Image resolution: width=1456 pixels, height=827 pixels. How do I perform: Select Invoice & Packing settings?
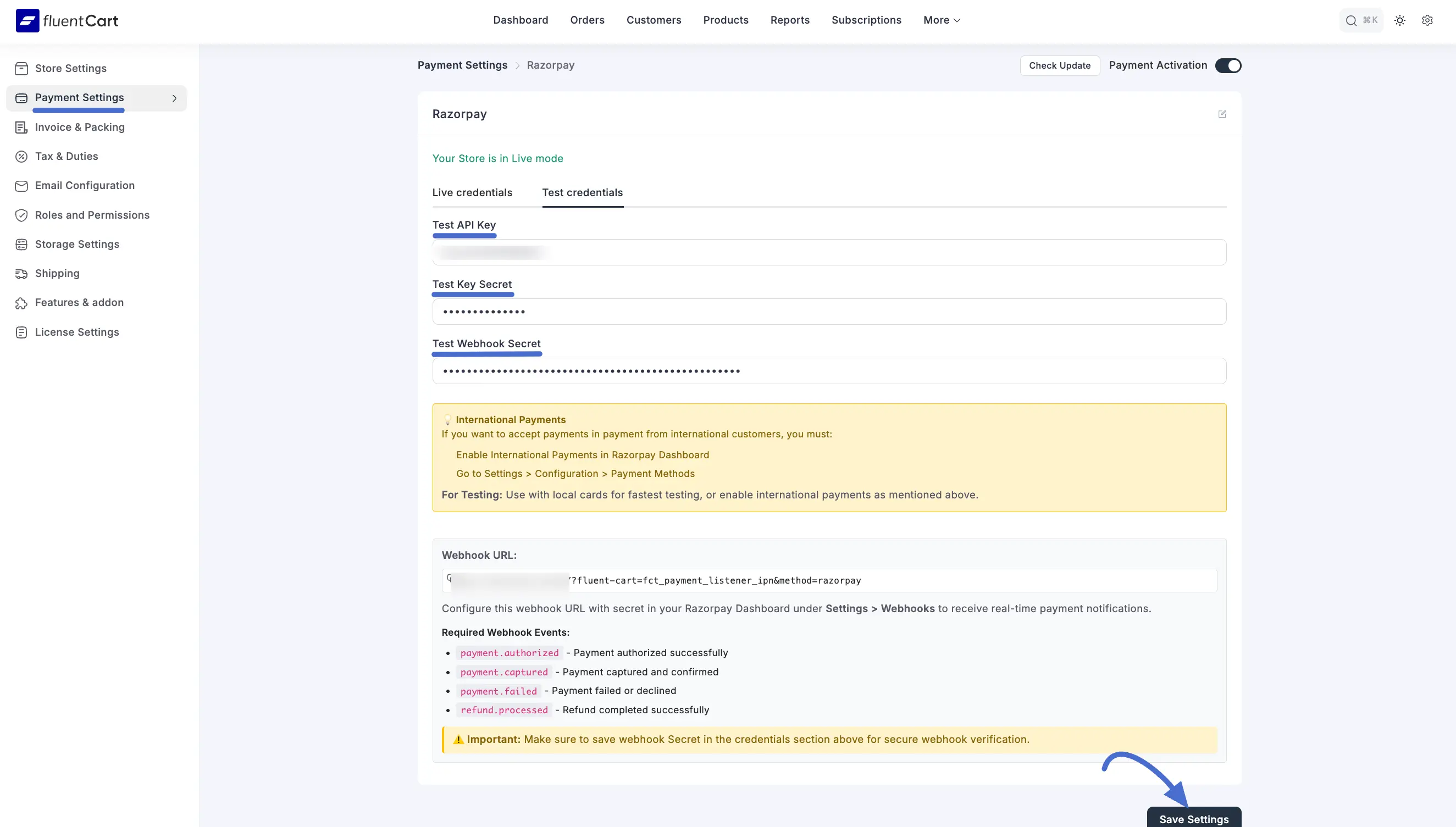tap(80, 127)
